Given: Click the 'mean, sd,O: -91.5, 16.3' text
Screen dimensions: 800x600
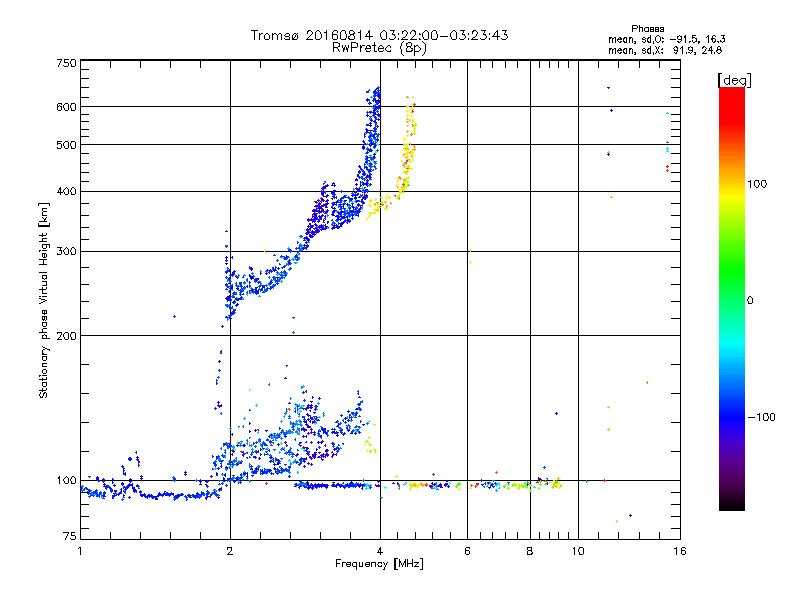Looking at the screenshot, I should [x=666, y=39].
